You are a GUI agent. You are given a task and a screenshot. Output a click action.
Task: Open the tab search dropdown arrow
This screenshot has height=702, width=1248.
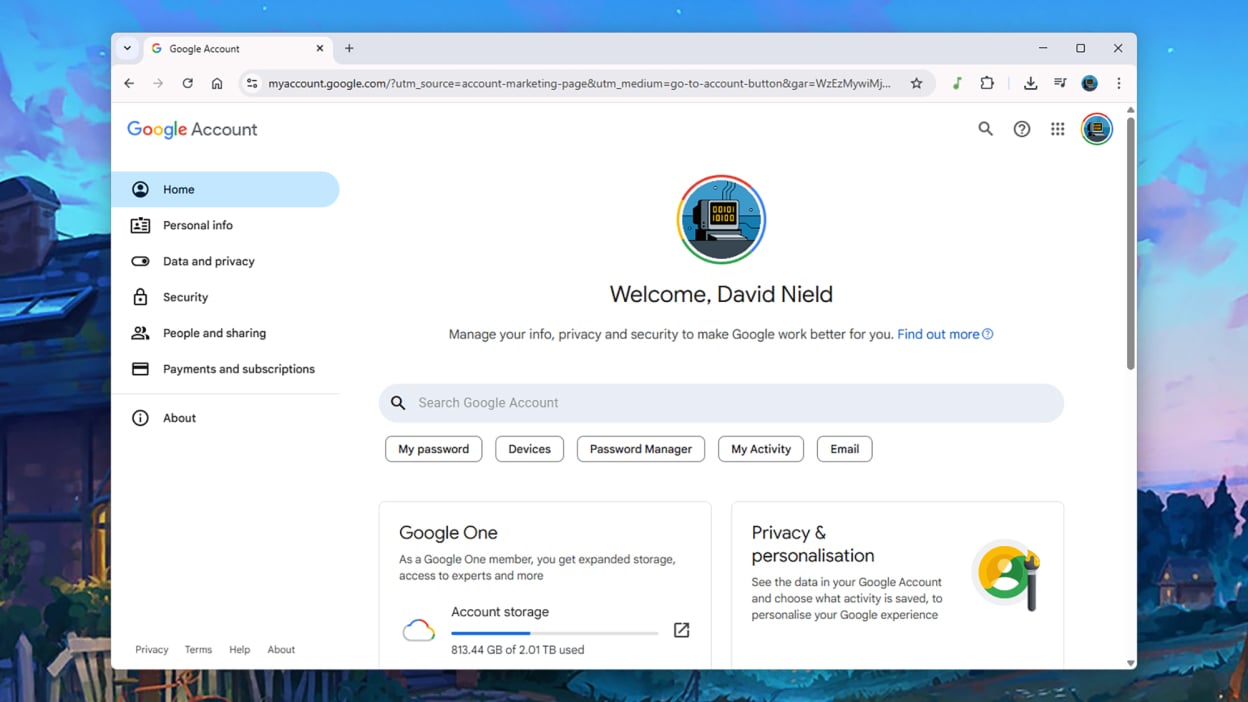pos(127,48)
